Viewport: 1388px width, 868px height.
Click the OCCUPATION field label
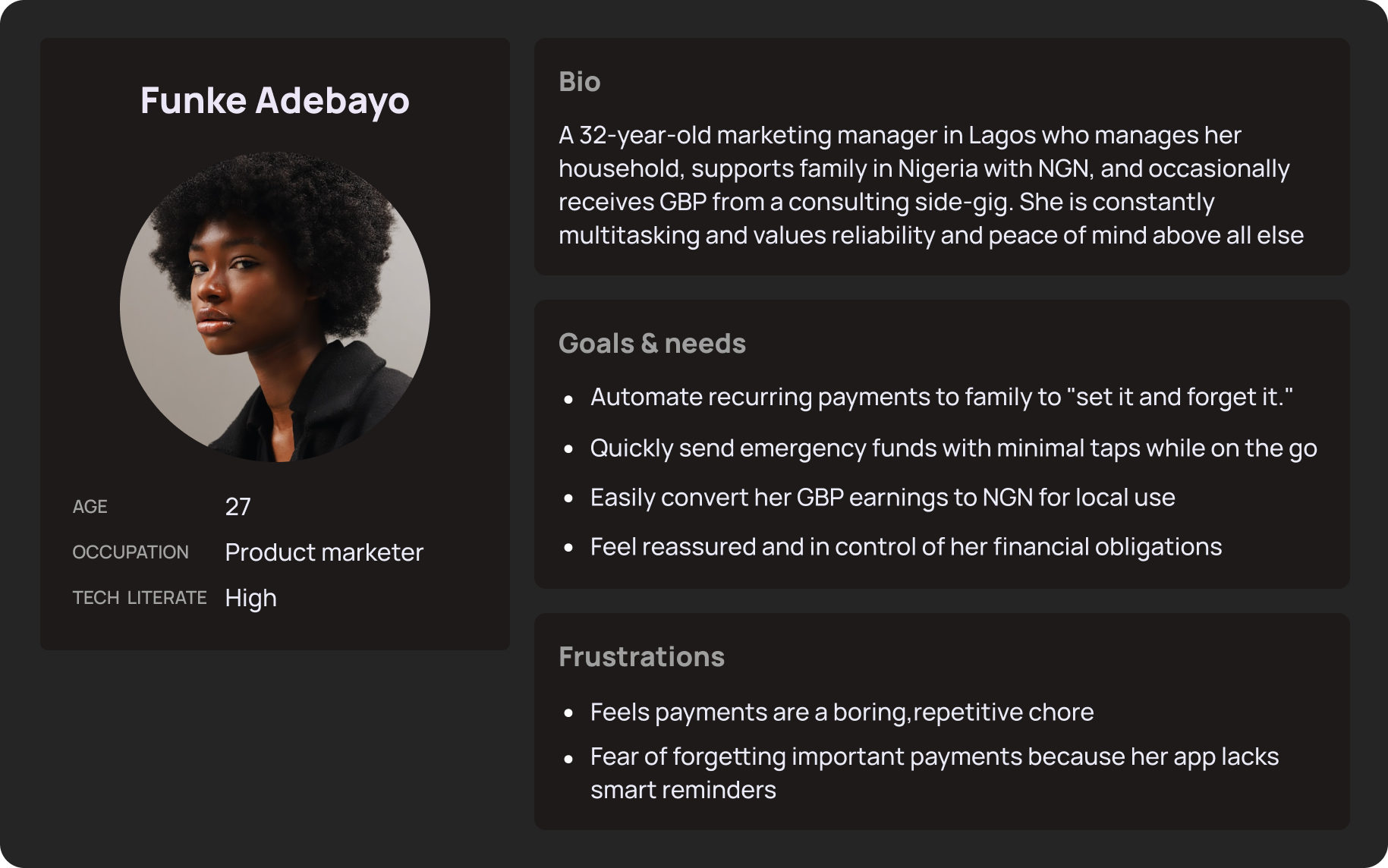(131, 552)
